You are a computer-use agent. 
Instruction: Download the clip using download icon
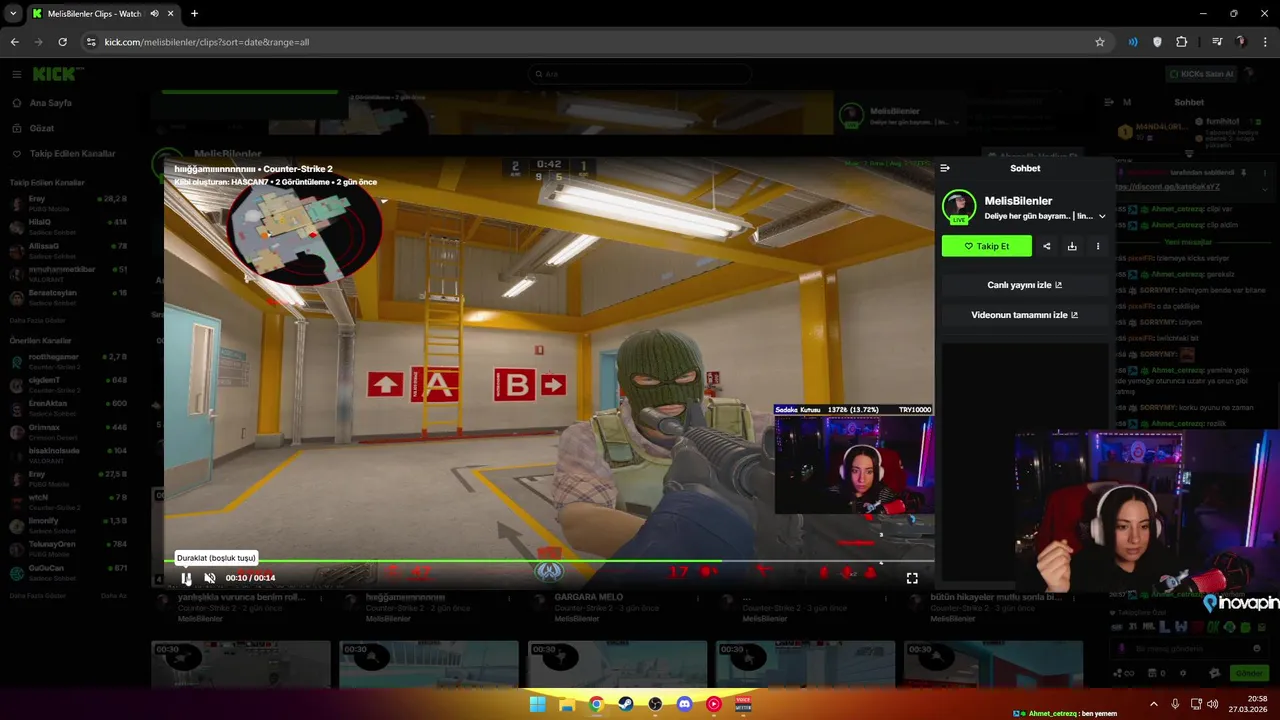pyautogui.click(x=1072, y=246)
